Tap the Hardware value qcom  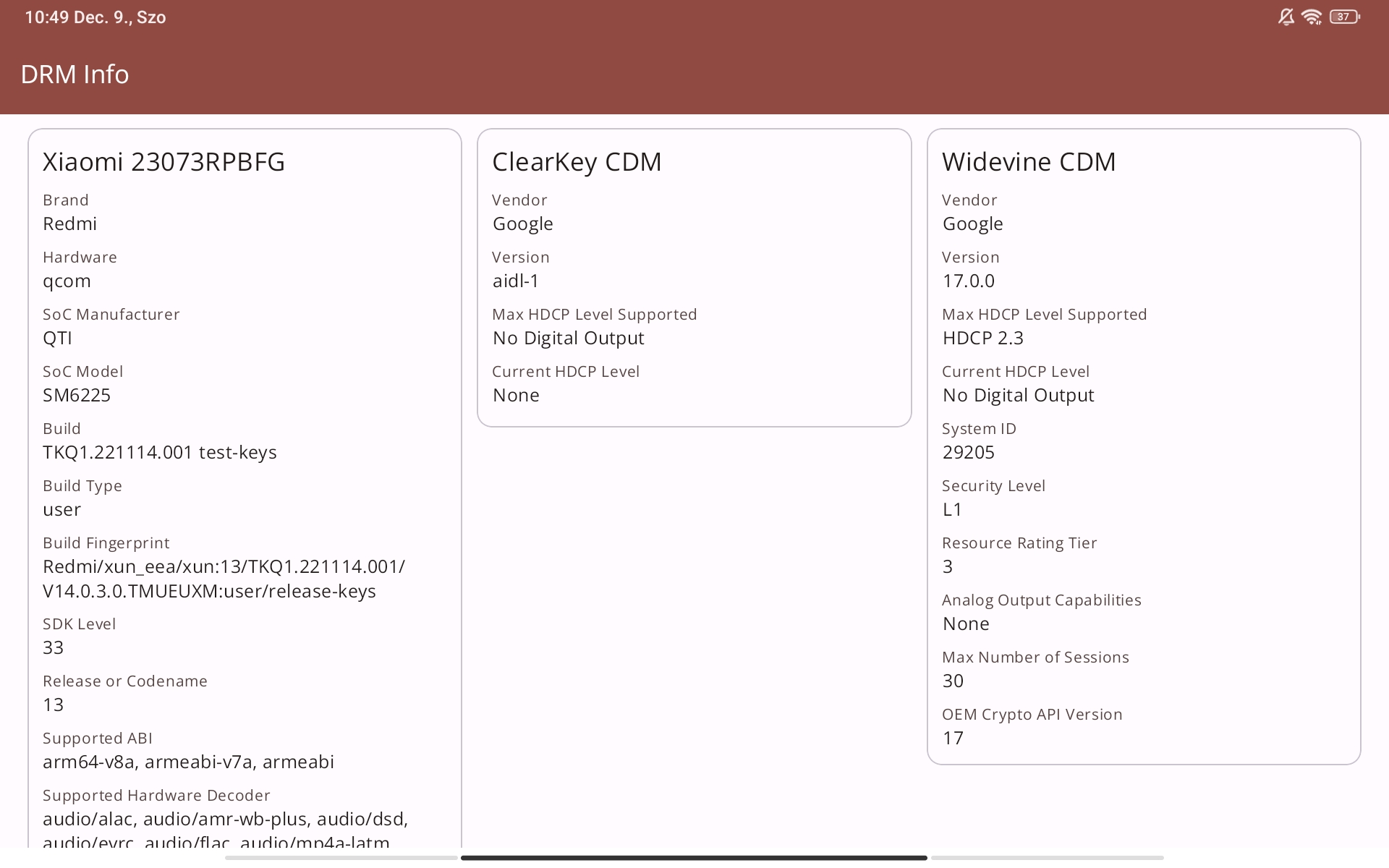click(67, 281)
